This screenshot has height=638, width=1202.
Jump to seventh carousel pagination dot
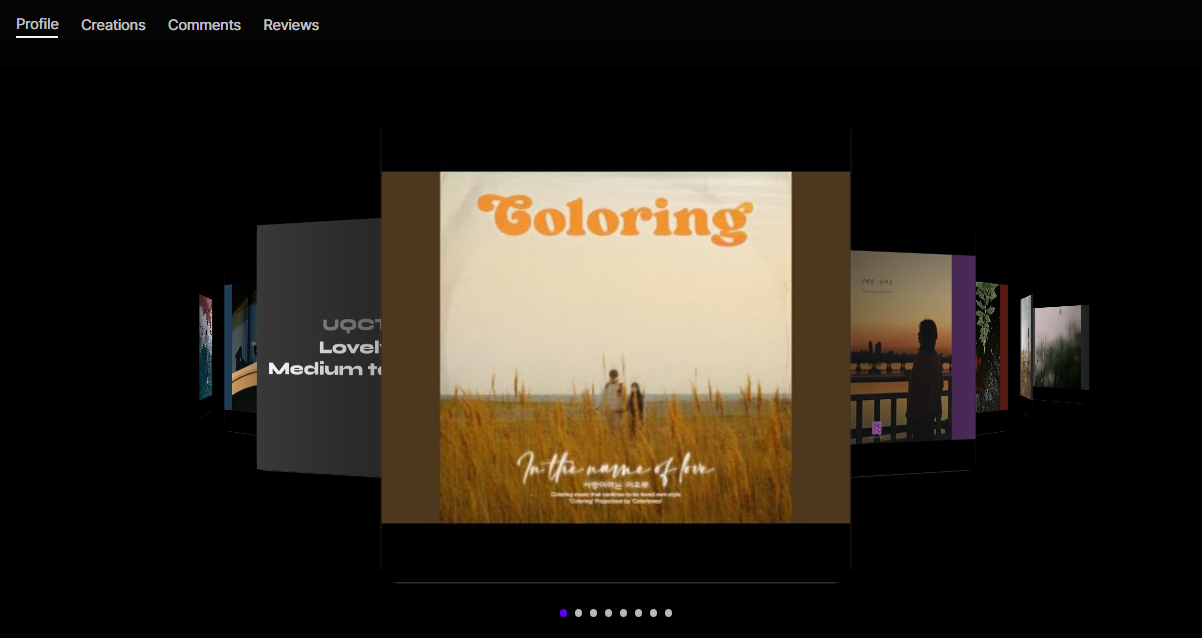tap(653, 613)
